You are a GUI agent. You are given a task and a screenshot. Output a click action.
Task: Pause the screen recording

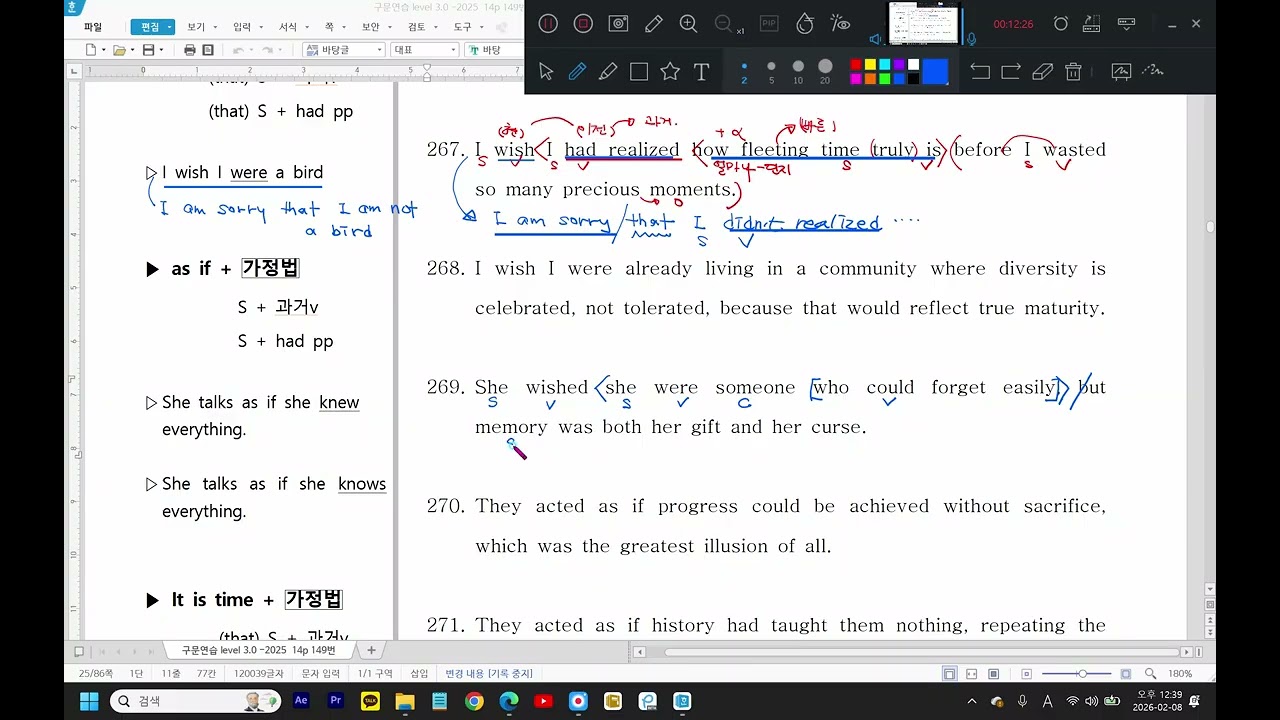click(548, 23)
